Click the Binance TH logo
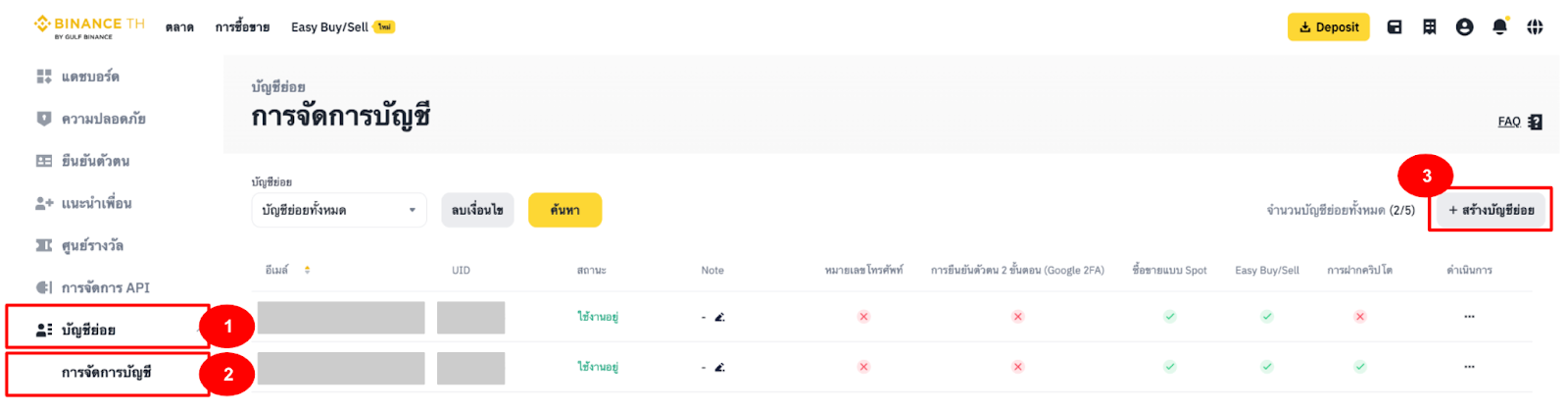1568x412 pixels. 89,26
